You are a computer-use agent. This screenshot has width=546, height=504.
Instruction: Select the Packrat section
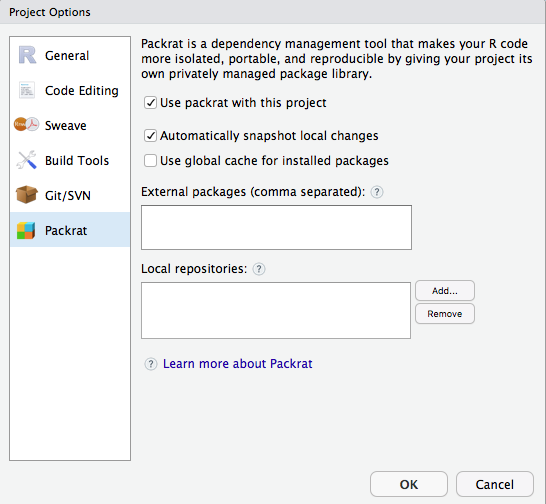point(70,230)
